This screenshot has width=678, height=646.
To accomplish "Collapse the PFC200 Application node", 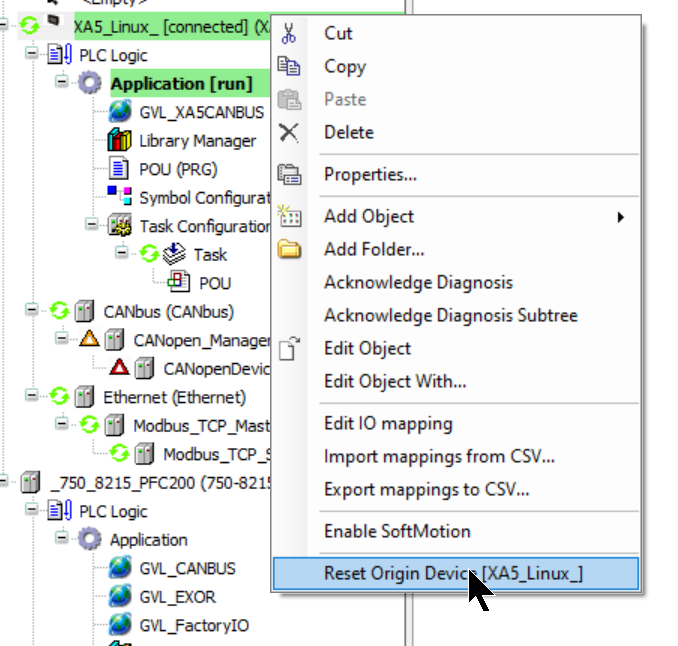I will [x=61, y=537].
